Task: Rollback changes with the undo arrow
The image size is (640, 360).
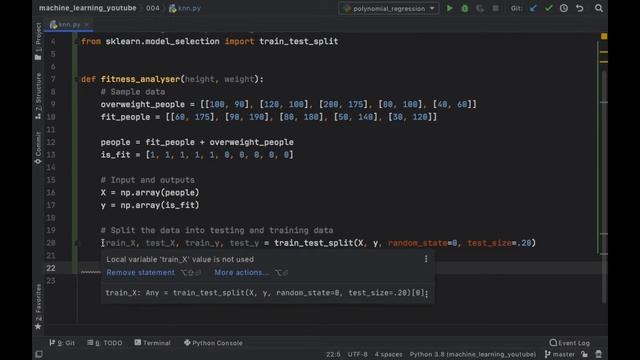Action: pyautogui.click(x=580, y=8)
